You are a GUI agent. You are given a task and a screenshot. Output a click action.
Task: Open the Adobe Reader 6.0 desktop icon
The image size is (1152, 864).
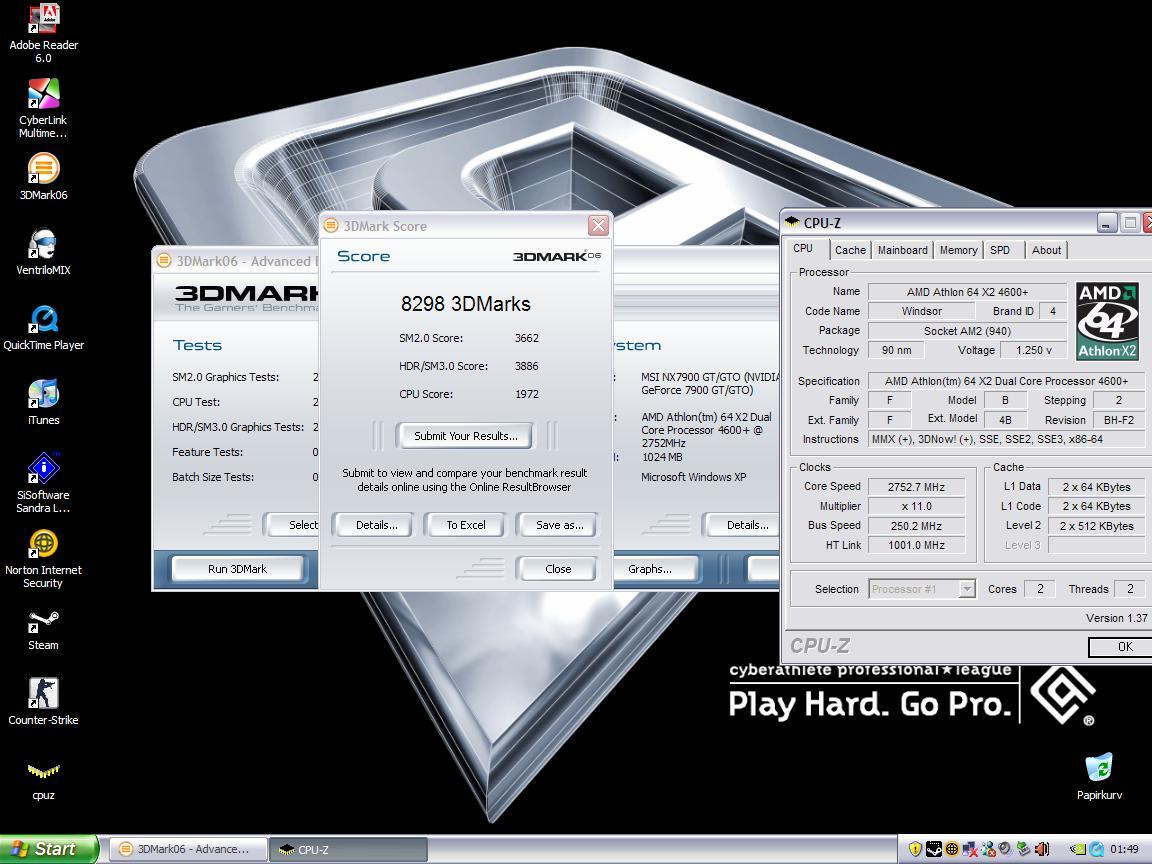pos(43,19)
